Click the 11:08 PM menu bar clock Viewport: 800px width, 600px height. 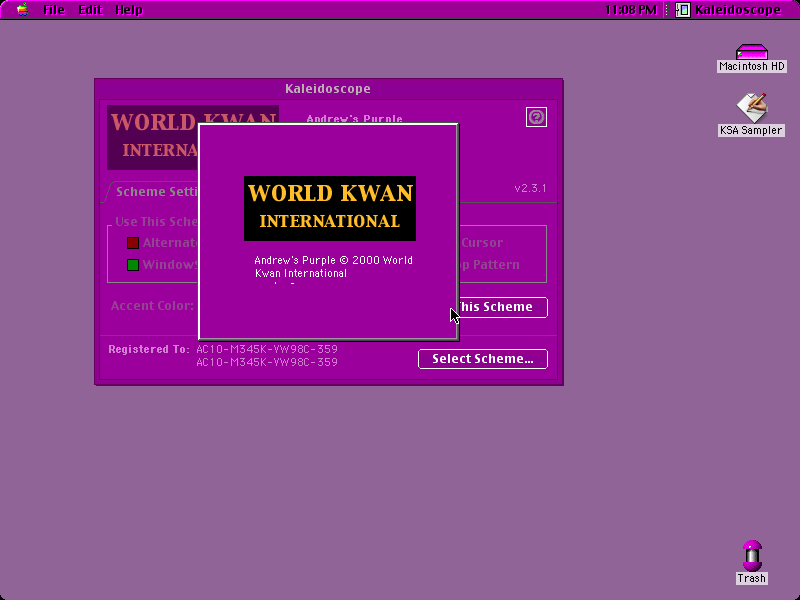click(631, 10)
